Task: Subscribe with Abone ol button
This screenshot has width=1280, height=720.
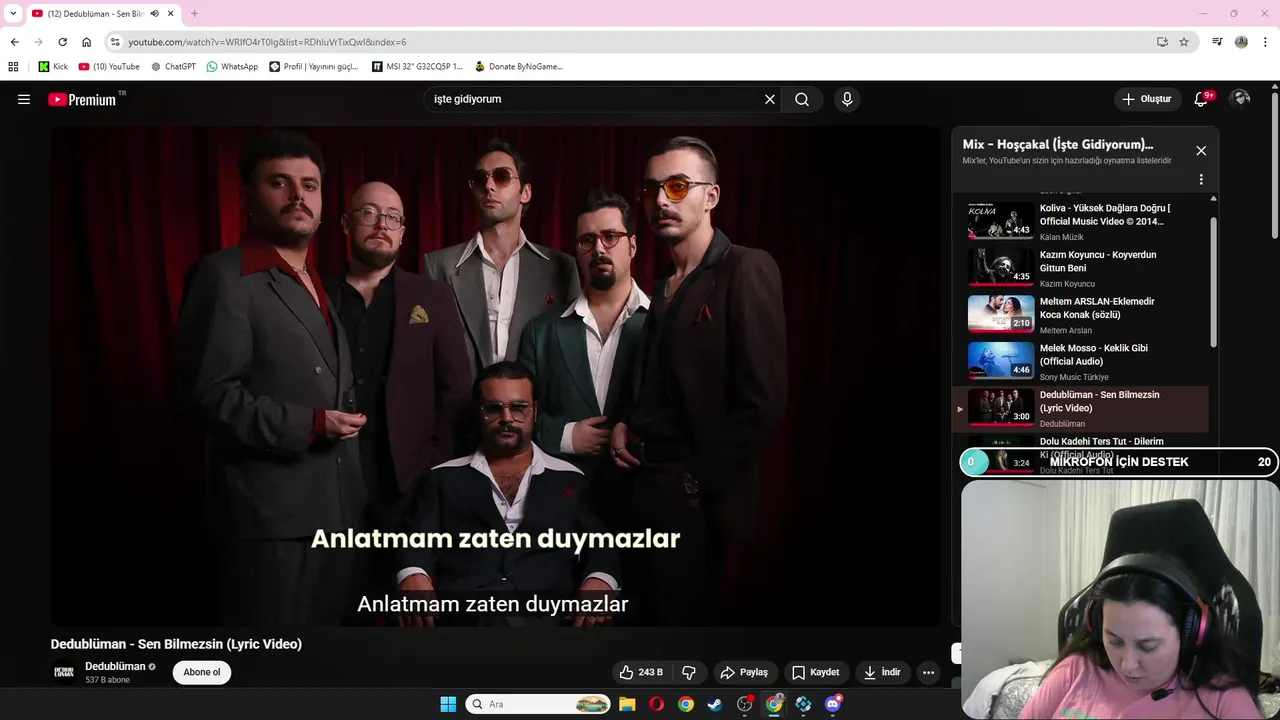Action: pos(202,672)
